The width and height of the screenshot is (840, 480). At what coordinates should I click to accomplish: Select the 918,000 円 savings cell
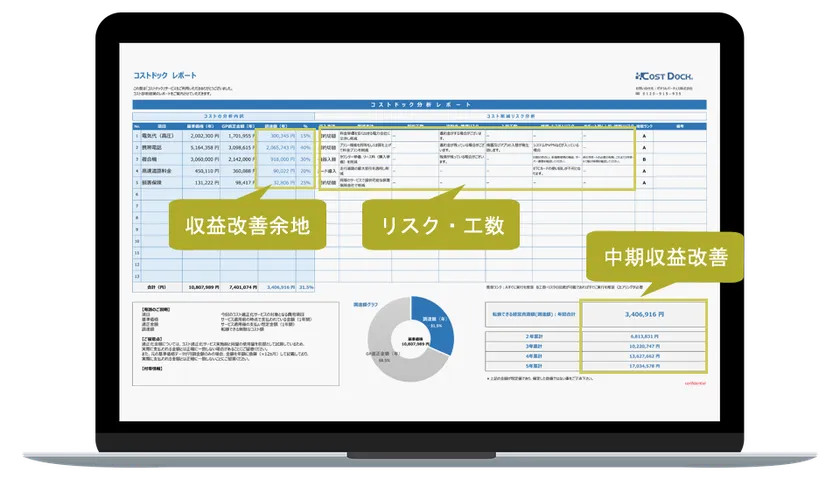point(278,159)
